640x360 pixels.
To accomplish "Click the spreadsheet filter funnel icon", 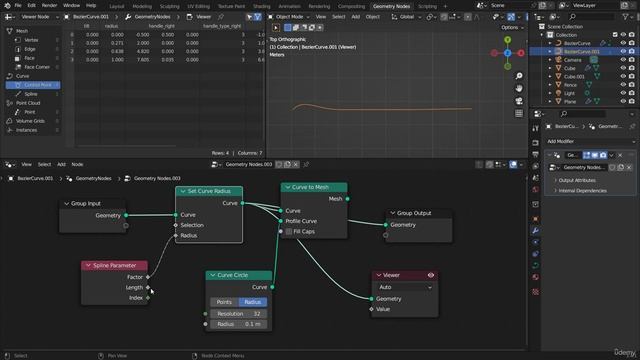I will pos(258,17).
